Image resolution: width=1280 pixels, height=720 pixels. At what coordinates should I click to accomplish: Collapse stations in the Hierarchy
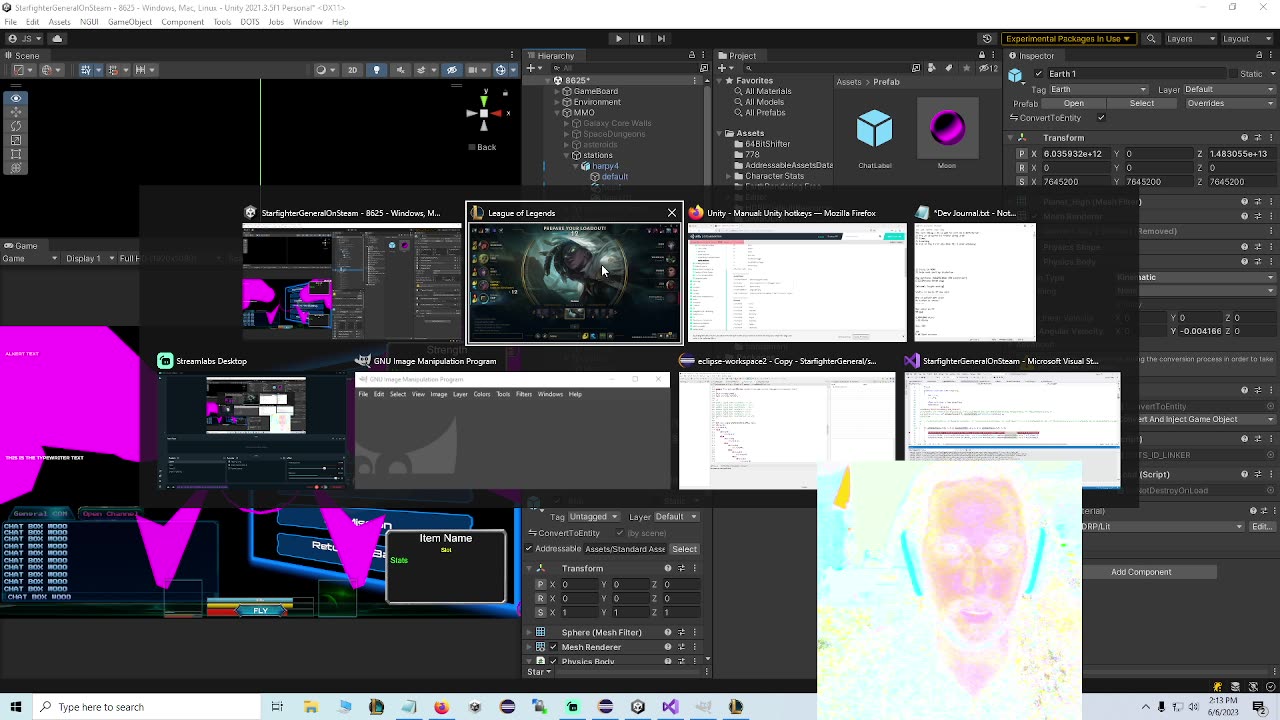567,156
